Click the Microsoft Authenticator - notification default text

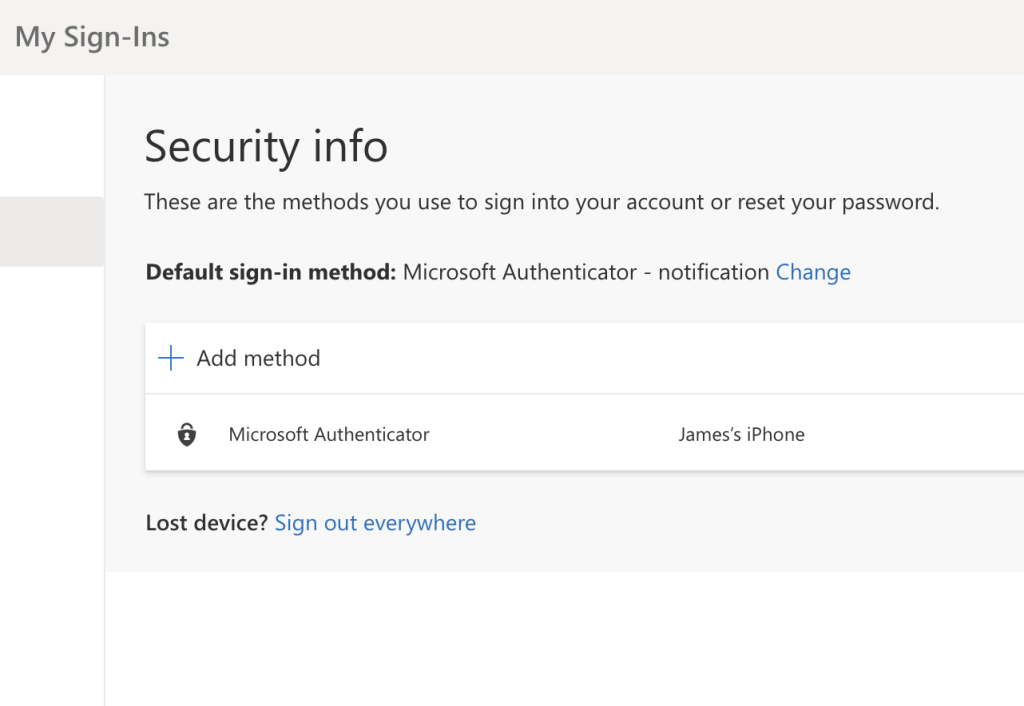(x=586, y=272)
